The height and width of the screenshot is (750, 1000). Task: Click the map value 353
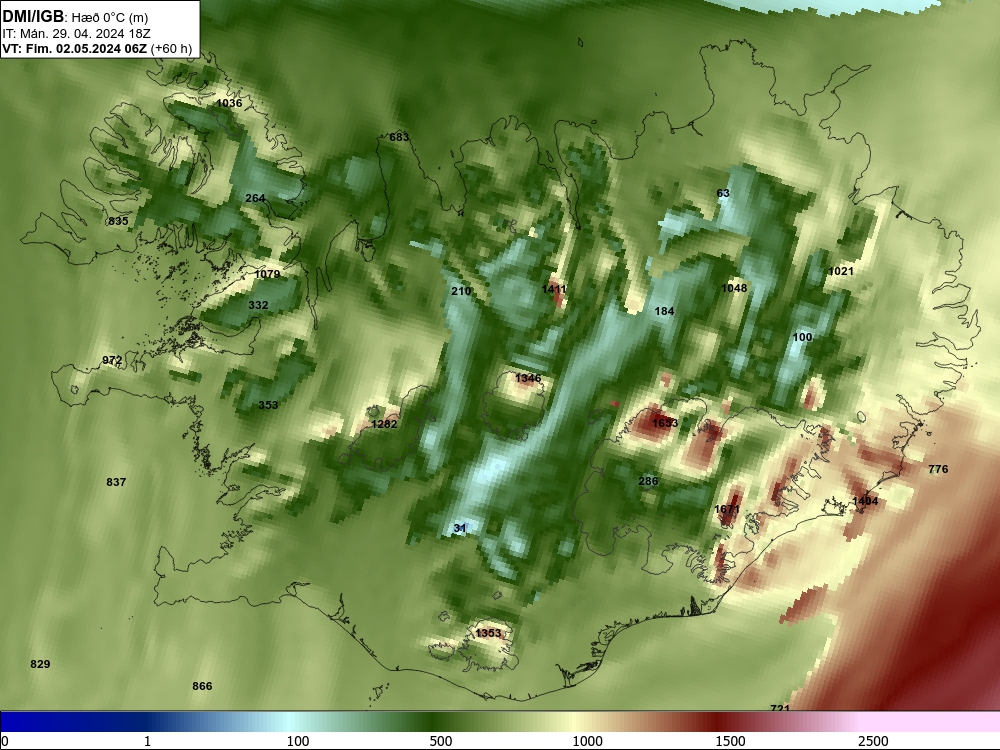(x=268, y=406)
